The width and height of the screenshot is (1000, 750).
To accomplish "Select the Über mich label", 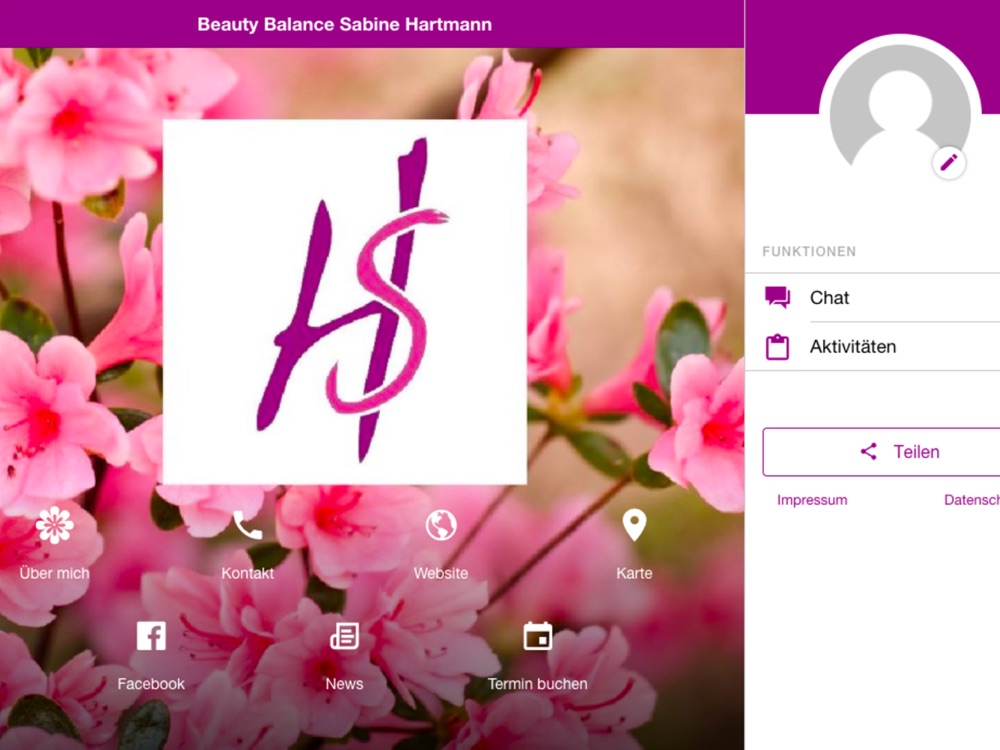I will point(54,573).
